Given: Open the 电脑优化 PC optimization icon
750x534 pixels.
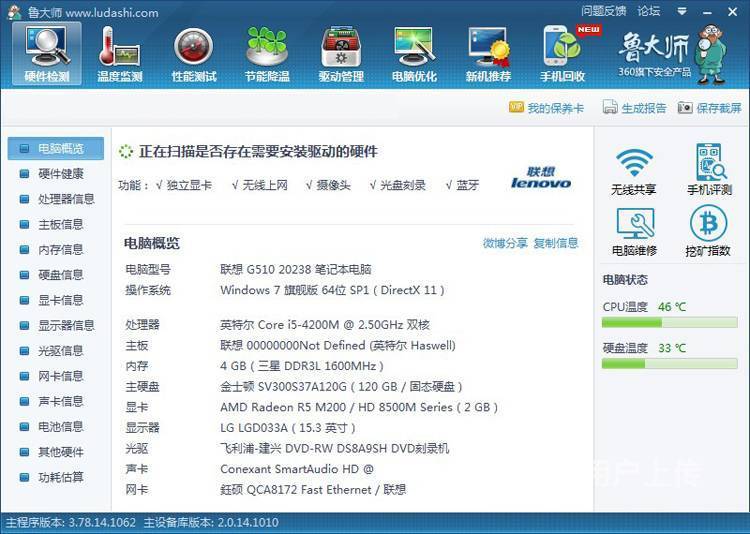Looking at the screenshot, I should [414, 54].
